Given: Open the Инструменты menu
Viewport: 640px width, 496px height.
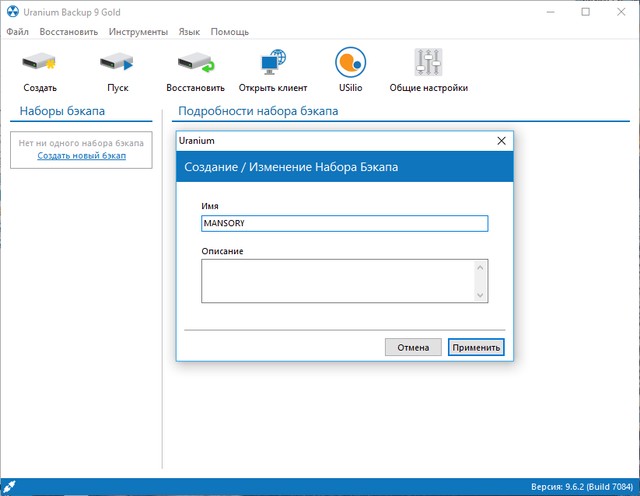Looking at the screenshot, I should (138, 31).
